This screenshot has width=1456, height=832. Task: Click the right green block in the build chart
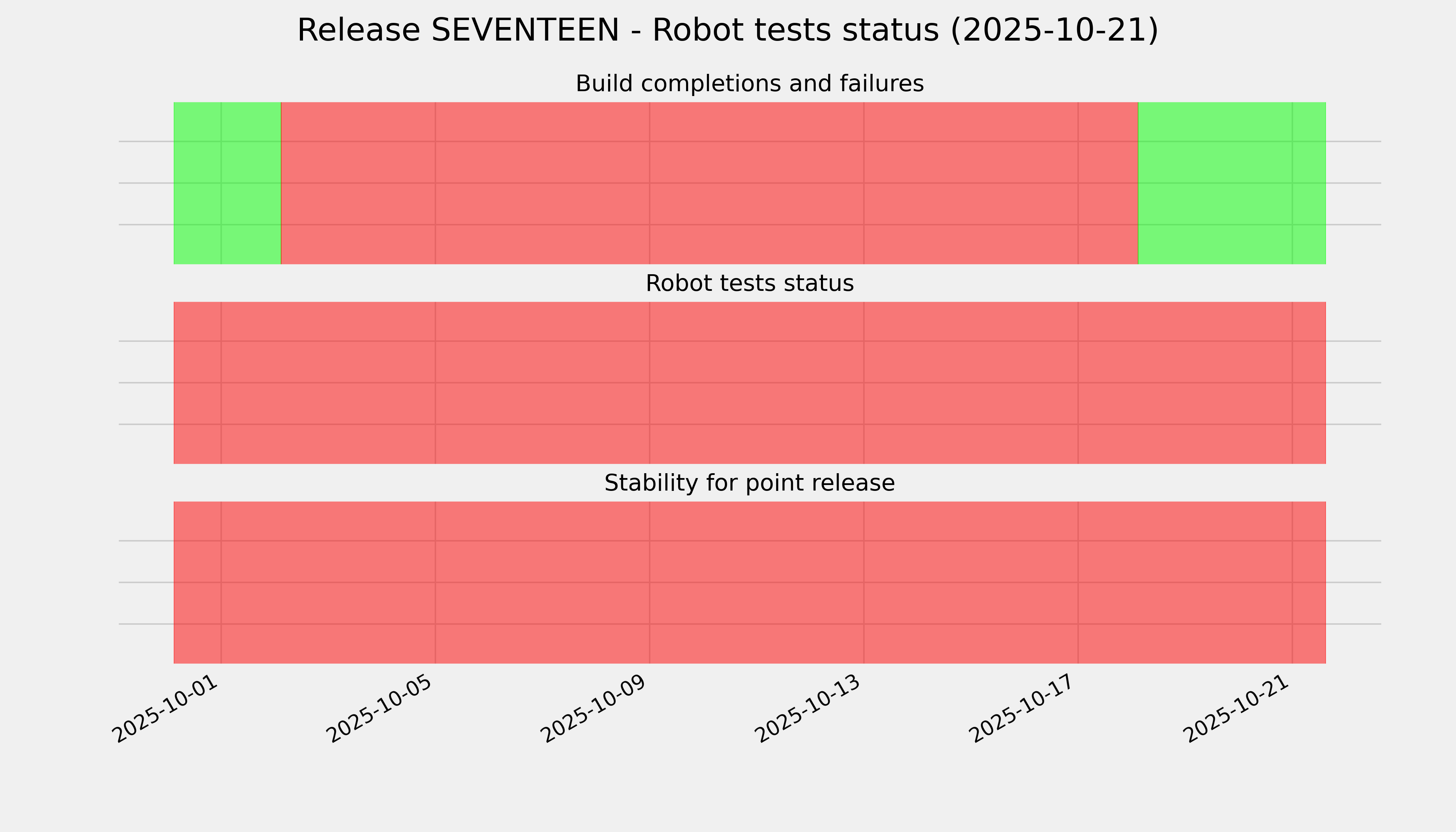click(x=1231, y=183)
